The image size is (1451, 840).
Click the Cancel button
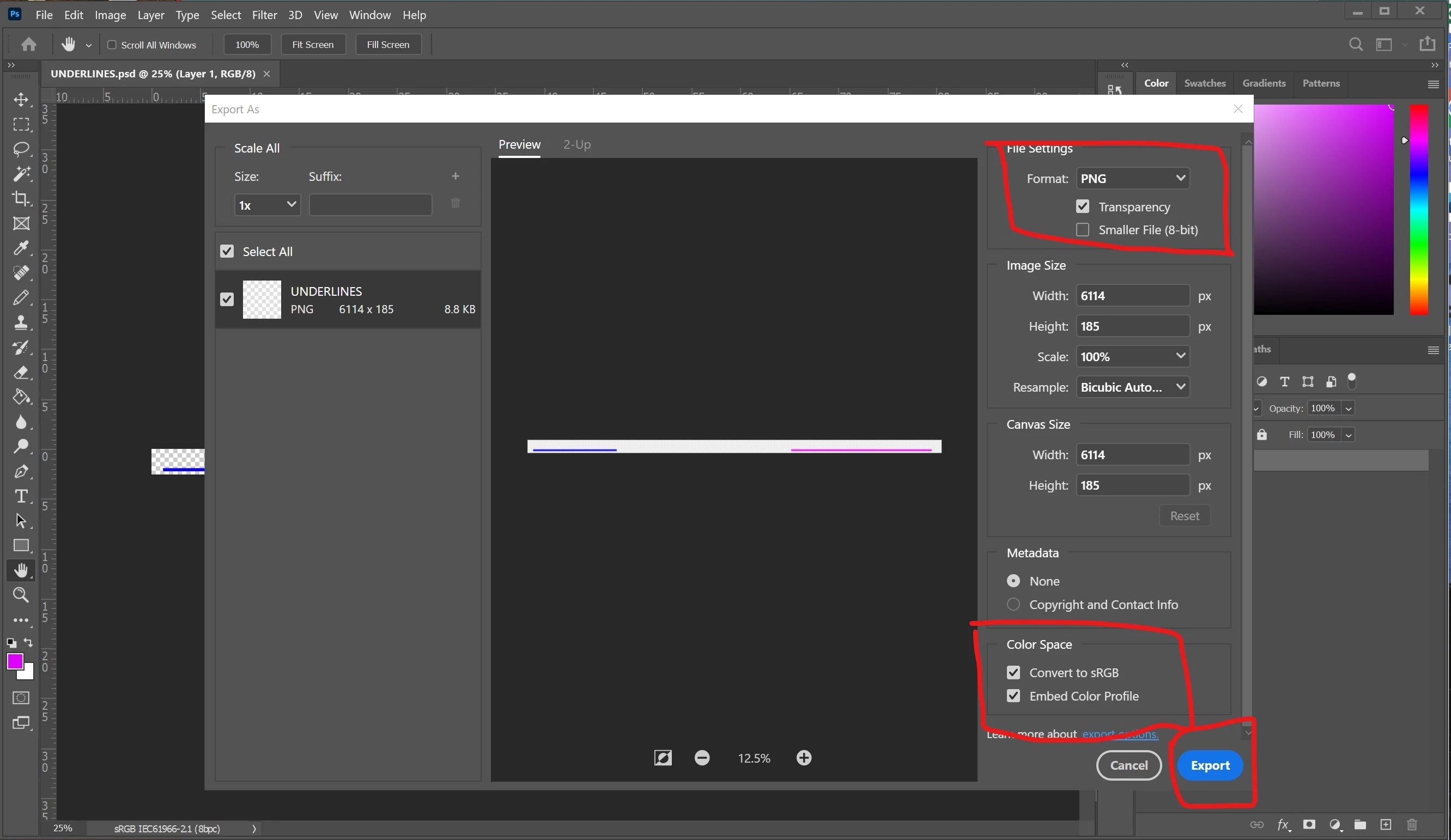click(1128, 765)
